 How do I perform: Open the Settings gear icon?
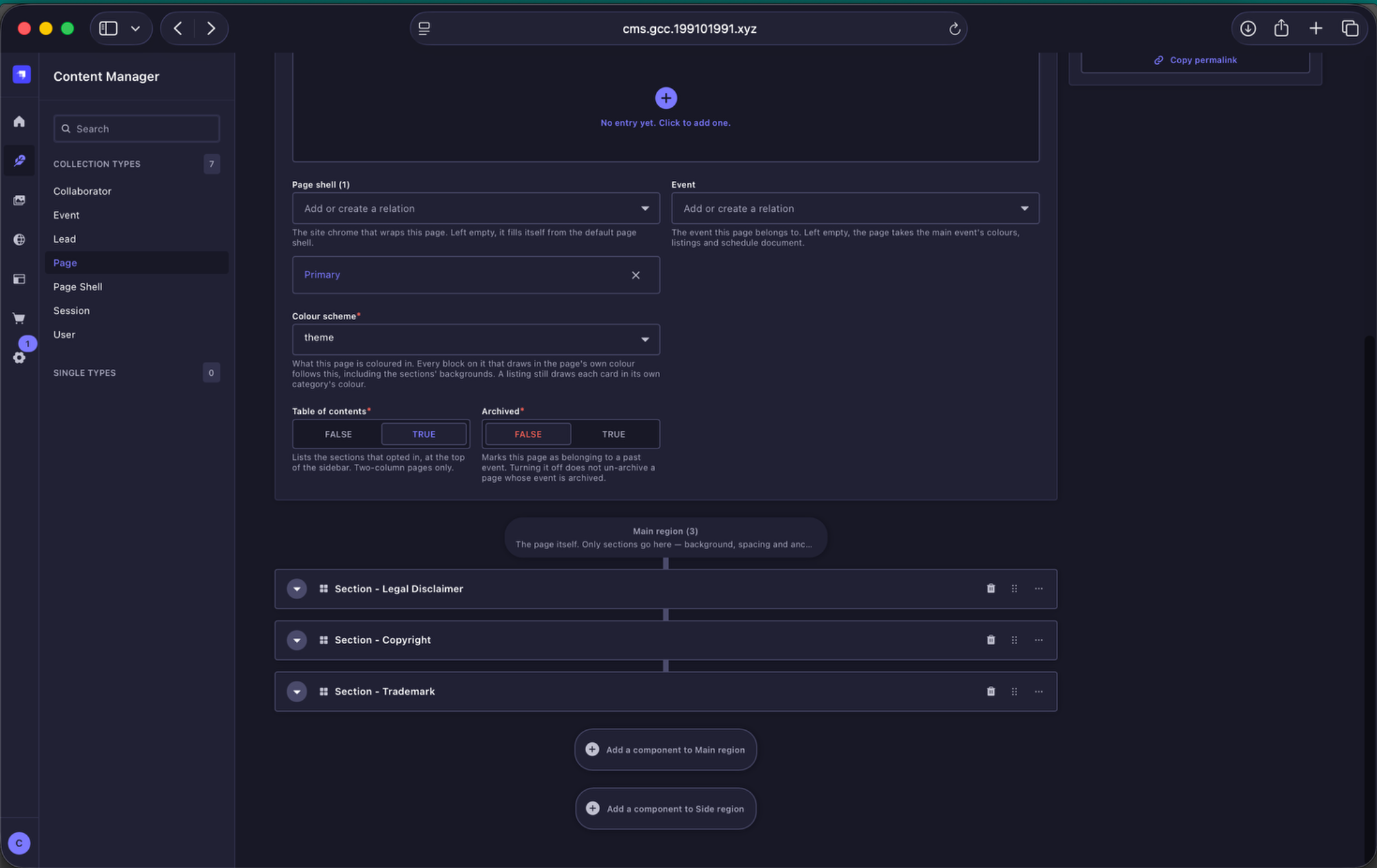point(20,357)
